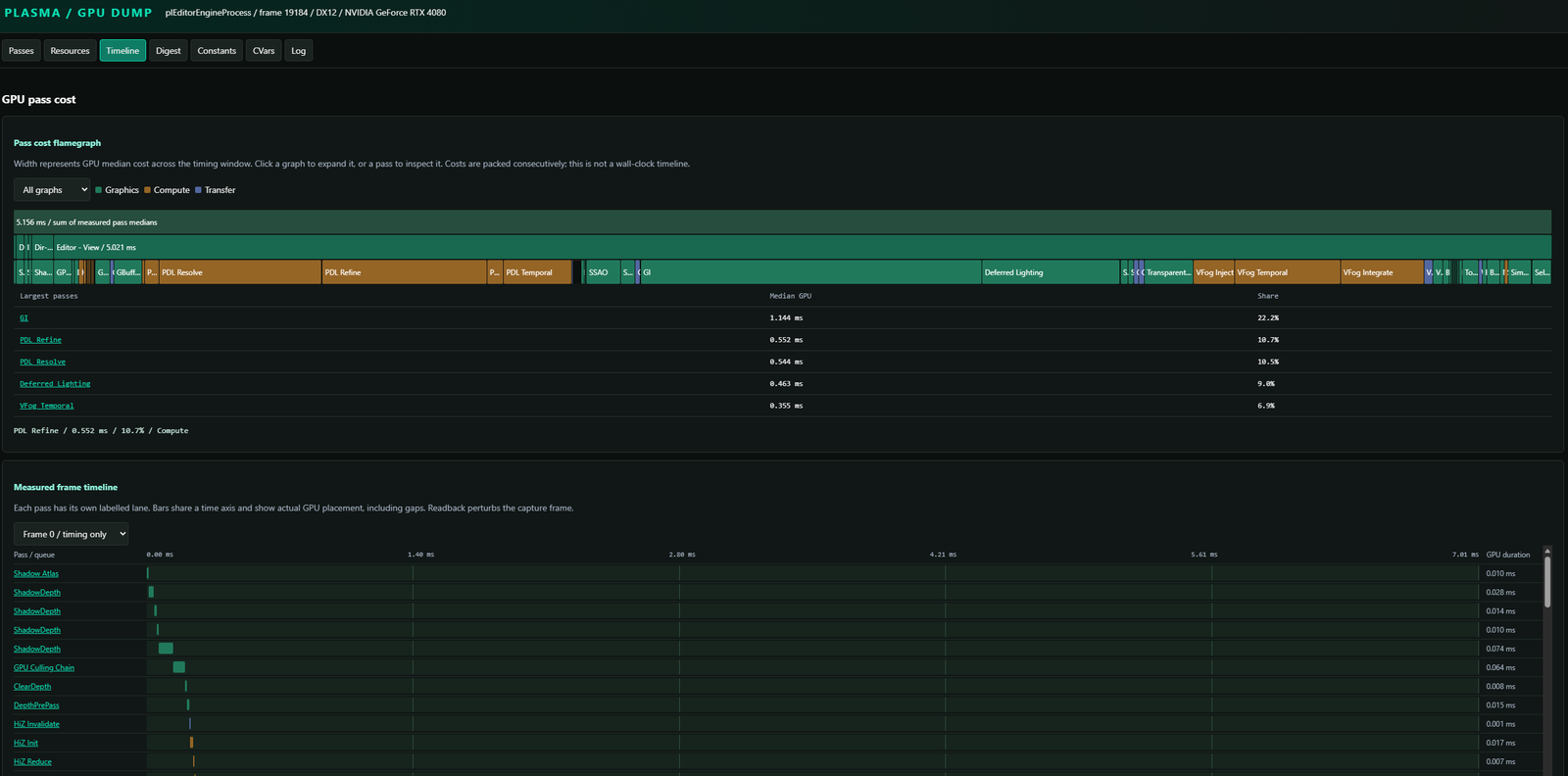Viewport: 1568px width, 776px height.
Task: Open the HiZ Reduce pass link
Action: pyautogui.click(x=32, y=762)
